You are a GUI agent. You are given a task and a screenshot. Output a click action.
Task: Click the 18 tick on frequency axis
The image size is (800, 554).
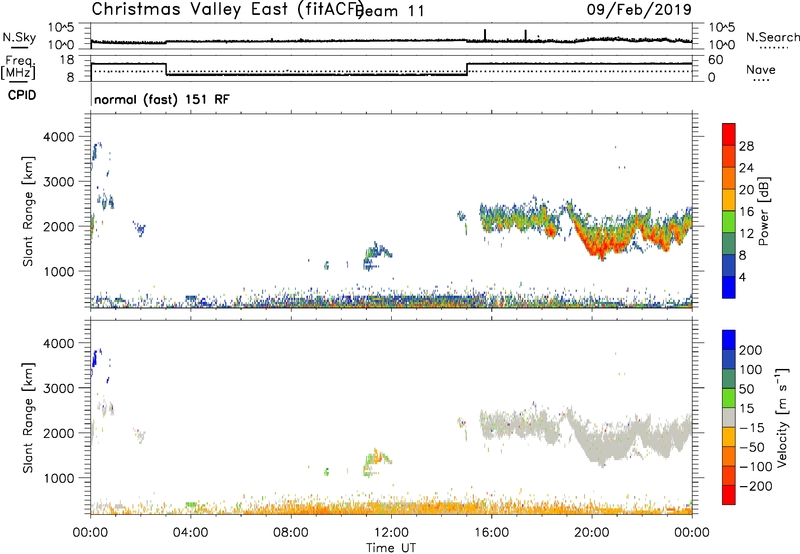click(x=67, y=60)
